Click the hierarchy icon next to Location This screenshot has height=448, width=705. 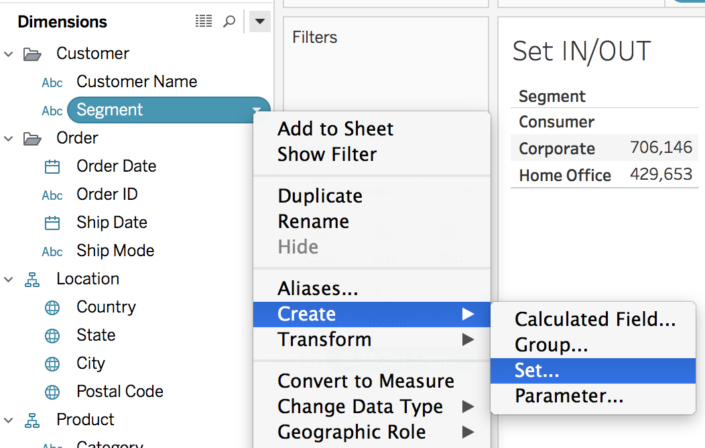coord(32,280)
